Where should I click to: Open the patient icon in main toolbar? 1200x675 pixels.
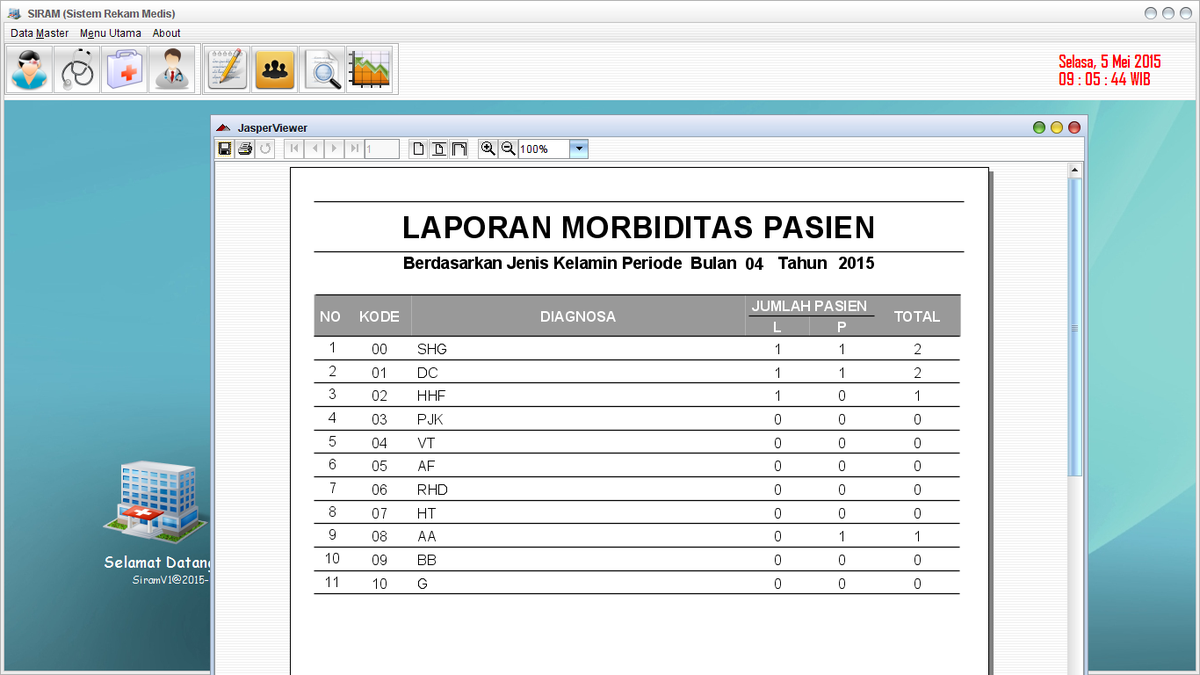[30, 69]
